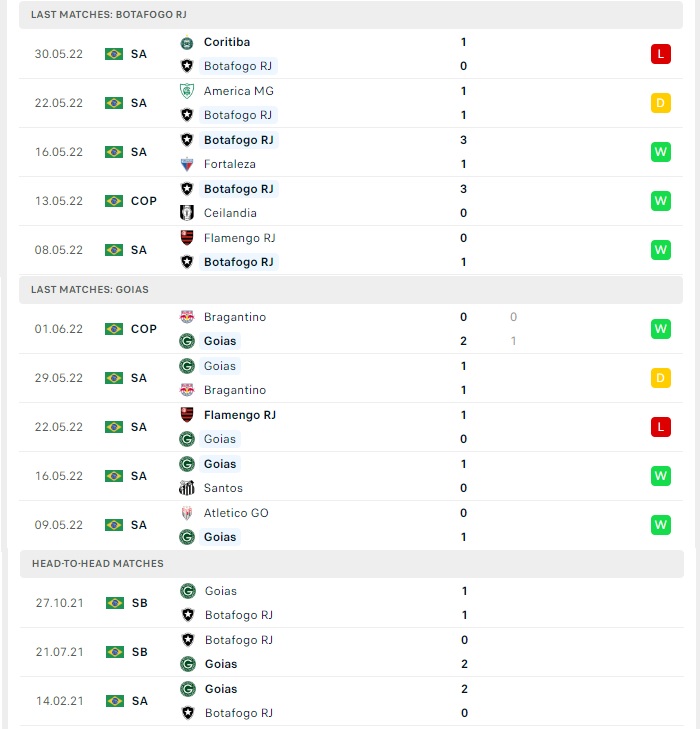Open Goias vs Santos match on 16.05.22
700x729 pixels.
click(x=351, y=476)
